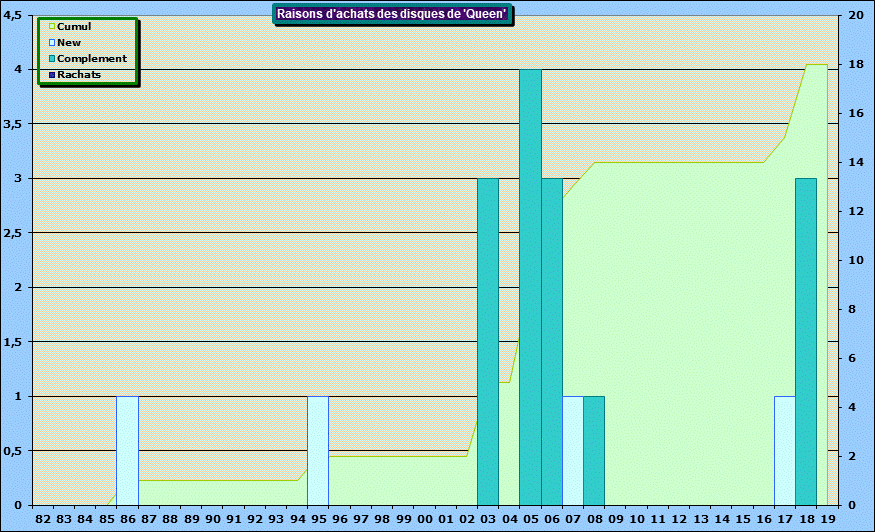875x532 pixels.
Task: Click the teal Complement bar at year 06
Action: (x=551, y=341)
